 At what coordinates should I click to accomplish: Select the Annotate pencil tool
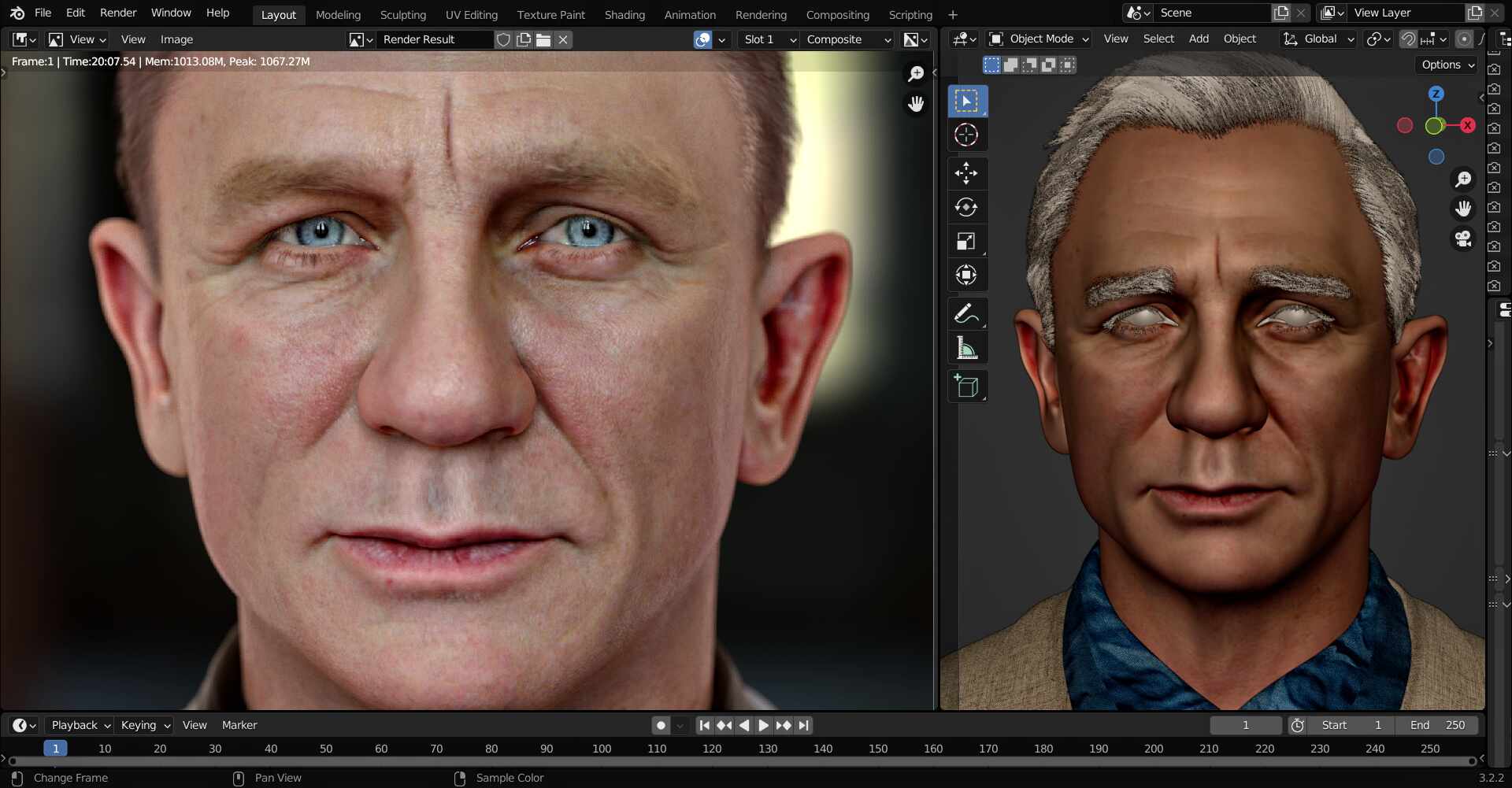point(966,313)
